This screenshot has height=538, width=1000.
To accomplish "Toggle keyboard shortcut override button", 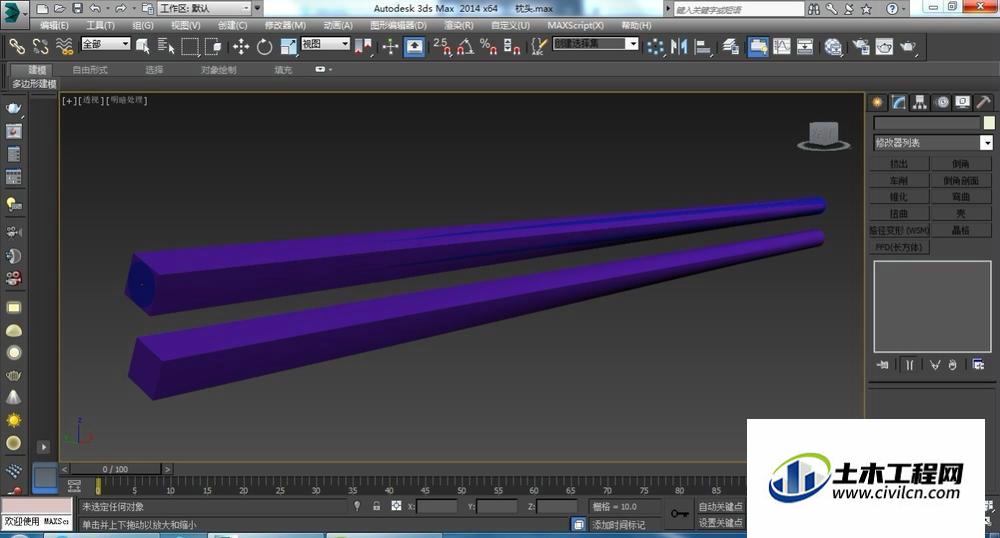I will [x=415, y=46].
